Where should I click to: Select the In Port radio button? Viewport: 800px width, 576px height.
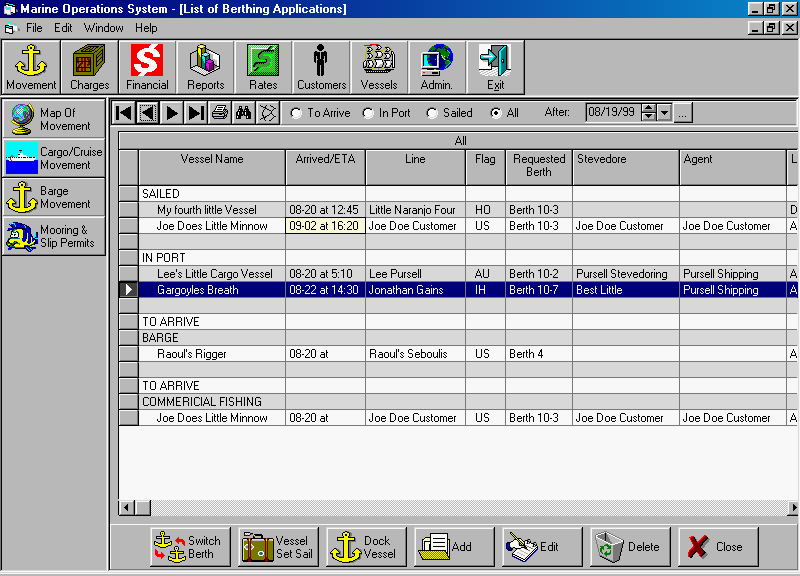point(368,113)
